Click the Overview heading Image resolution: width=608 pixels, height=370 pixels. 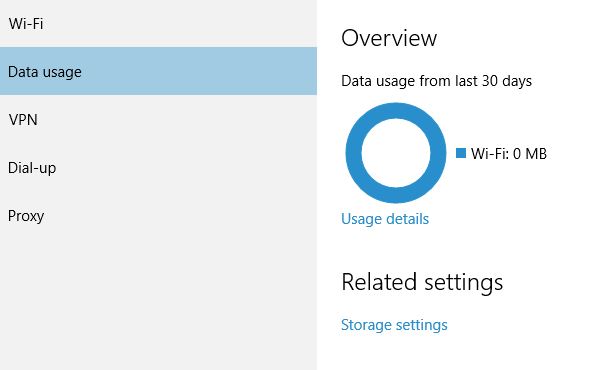click(389, 38)
